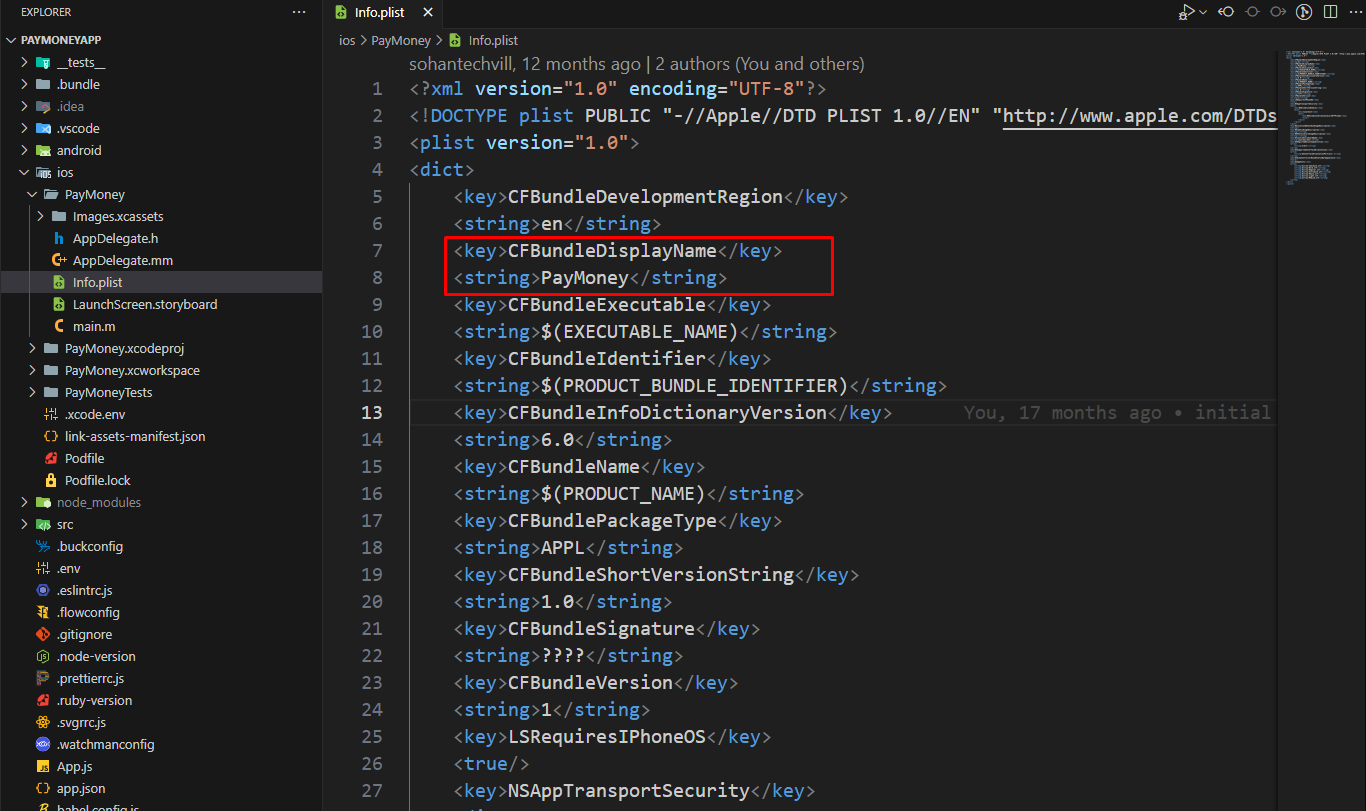Go to the next change icon
The image size is (1366, 811).
[1278, 12]
